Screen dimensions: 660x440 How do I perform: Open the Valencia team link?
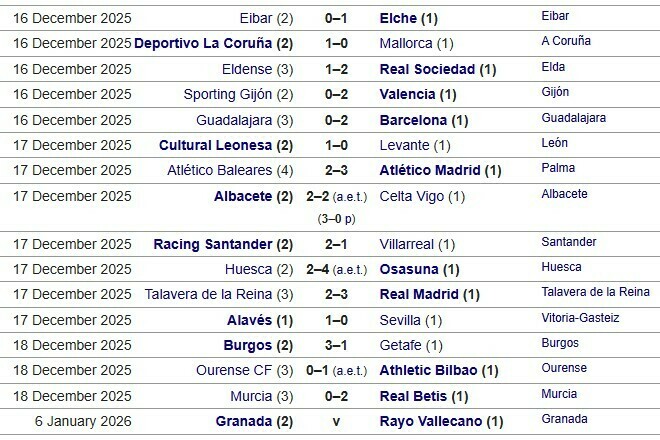[408, 94]
